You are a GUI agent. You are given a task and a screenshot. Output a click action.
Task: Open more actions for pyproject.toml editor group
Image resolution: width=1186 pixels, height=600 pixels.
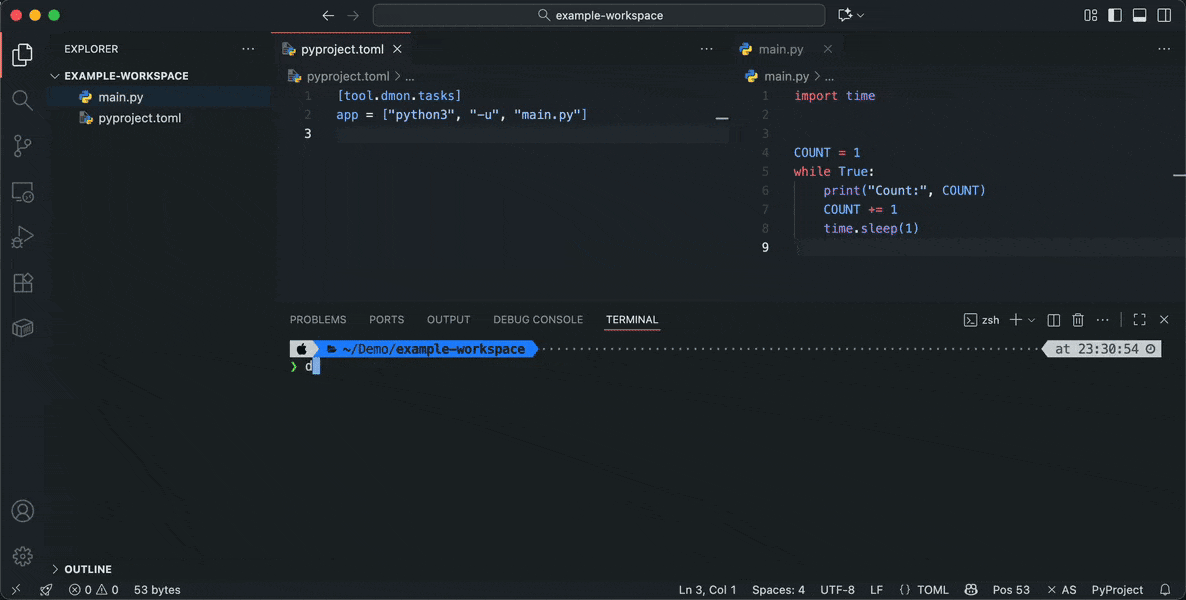tap(706, 49)
